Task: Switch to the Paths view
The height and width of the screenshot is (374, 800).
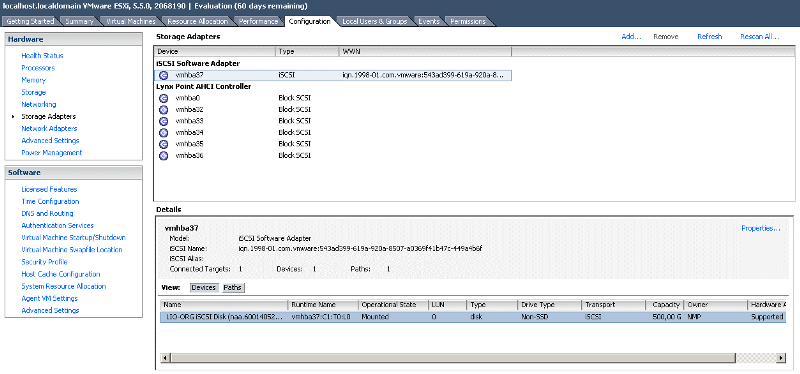Action: [x=233, y=288]
